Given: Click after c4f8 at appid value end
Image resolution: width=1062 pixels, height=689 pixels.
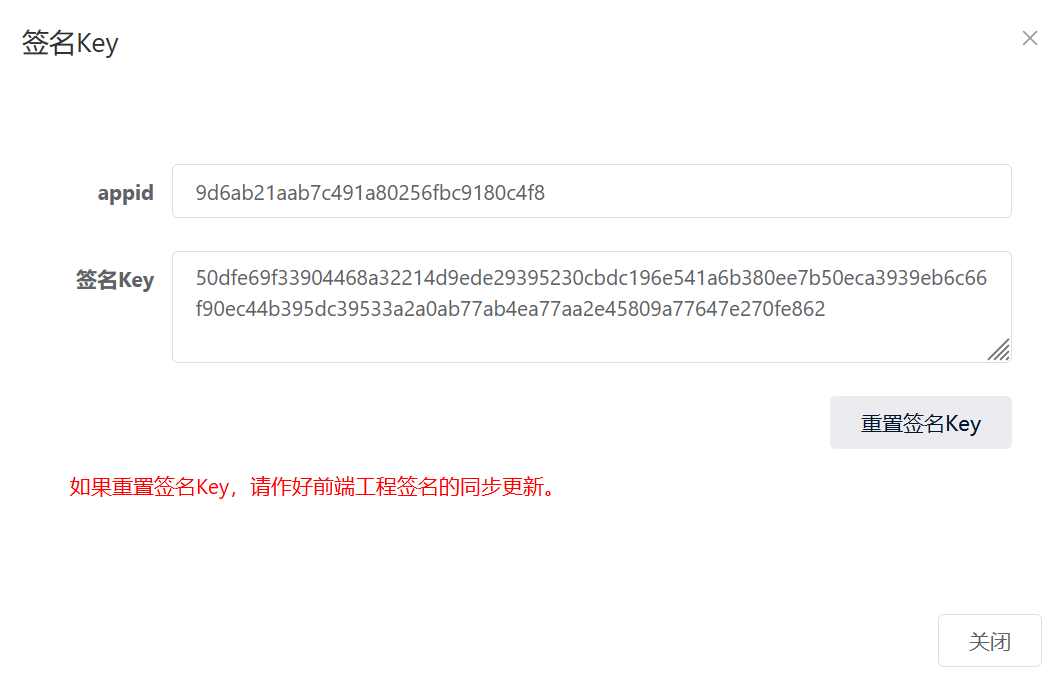Looking at the screenshot, I should pyautogui.click(x=546, y=193).
